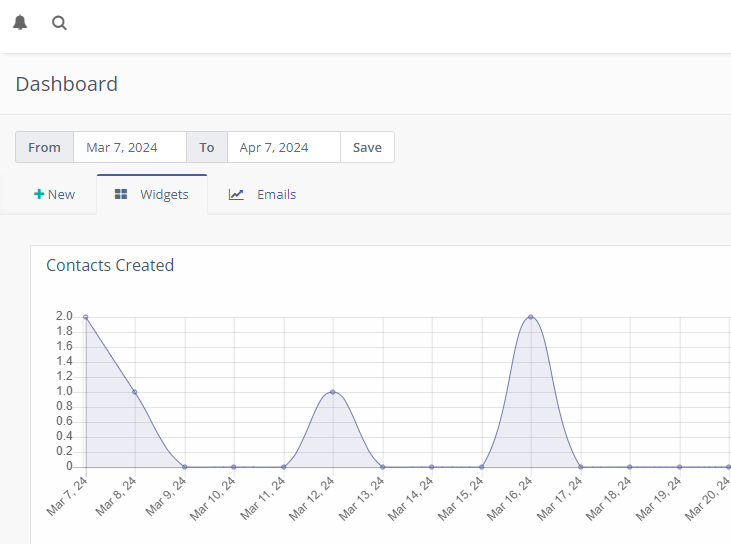
Task: Click the search magnifier icon
Action: pos(59,23)
